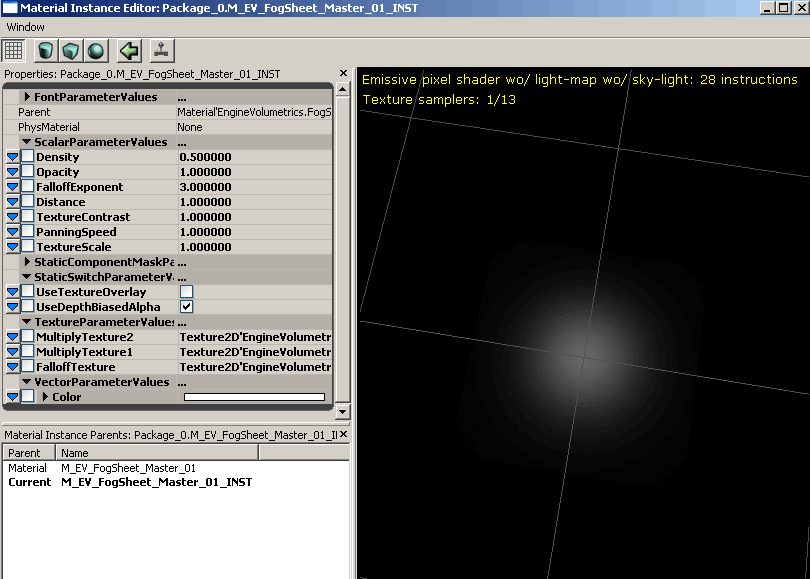Screen dimensions: 810x579
Task: Click the FalloffExponent value field 3.000000
Action: coord(254,186)
